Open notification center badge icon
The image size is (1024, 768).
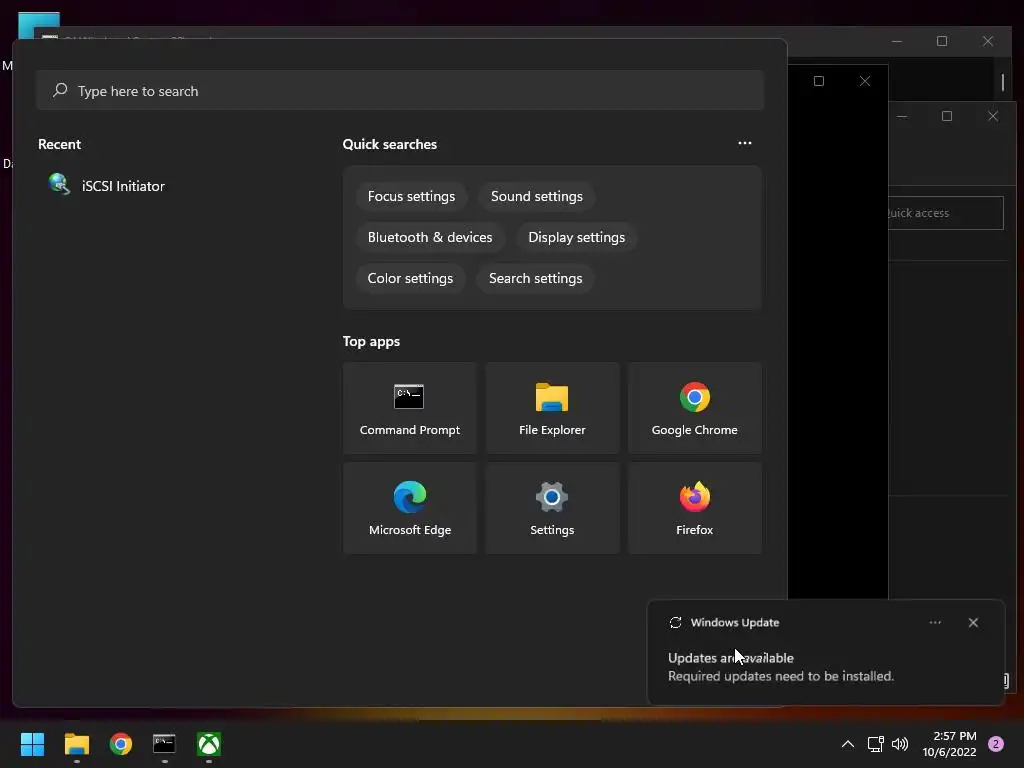[996, 744]
